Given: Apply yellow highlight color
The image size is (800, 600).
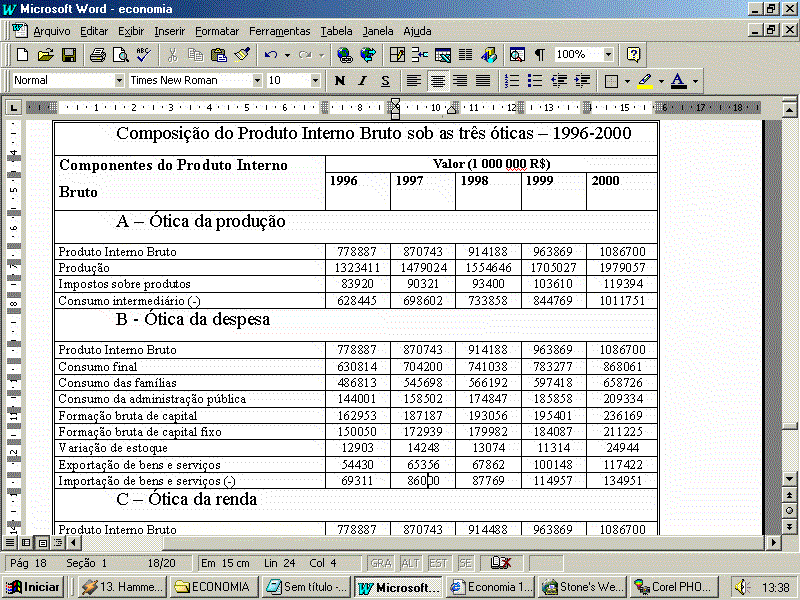Looking at the screenshot, I should (645, 81).
